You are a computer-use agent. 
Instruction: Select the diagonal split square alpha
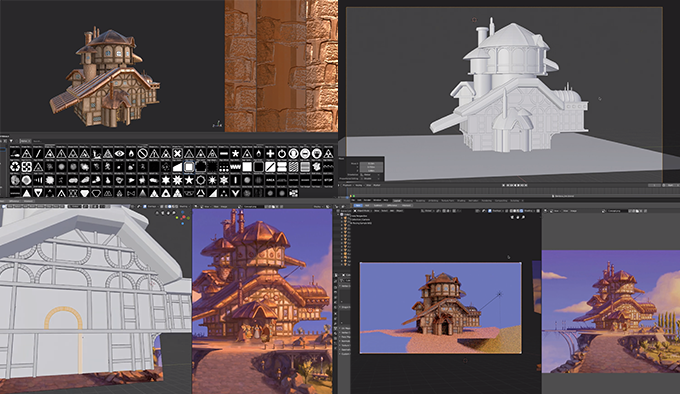(270, 167)
